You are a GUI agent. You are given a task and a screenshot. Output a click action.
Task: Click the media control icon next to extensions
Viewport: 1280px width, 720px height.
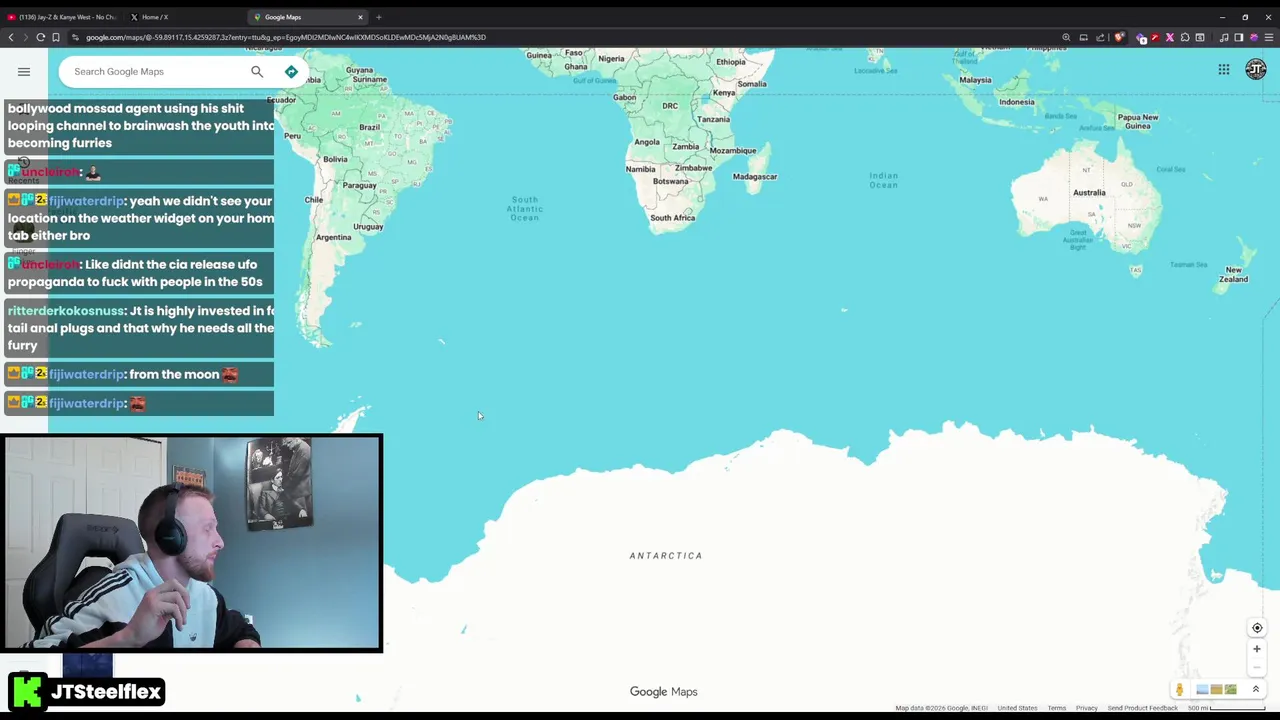[x=1200, y=37]
